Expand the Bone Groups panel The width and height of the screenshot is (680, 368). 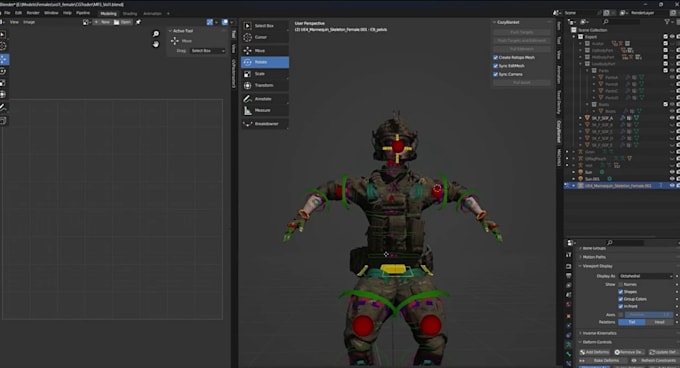[x=594, y=248]
